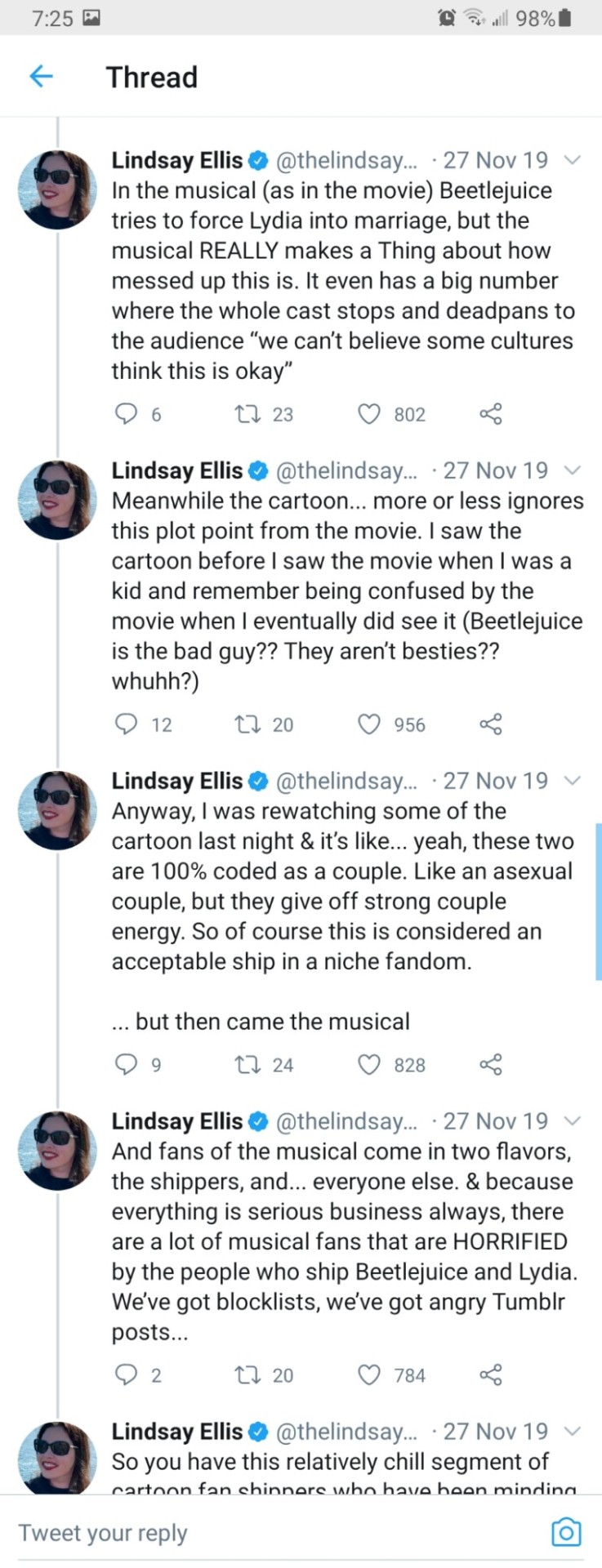This screenshot has width=602, height=1568.
Task: Open chevron menu on 'Meanwhile the cartoon' tweet
Action: click(573, 470)
